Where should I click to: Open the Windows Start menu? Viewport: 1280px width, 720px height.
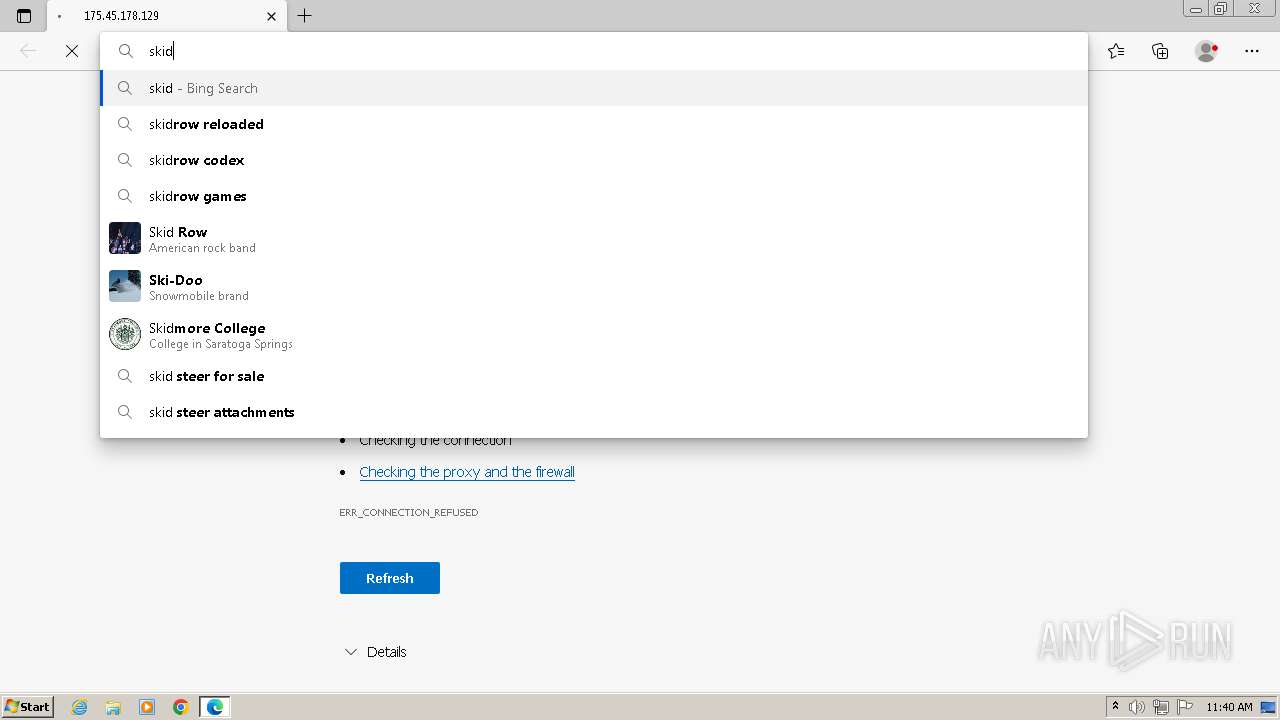[28, 707]
